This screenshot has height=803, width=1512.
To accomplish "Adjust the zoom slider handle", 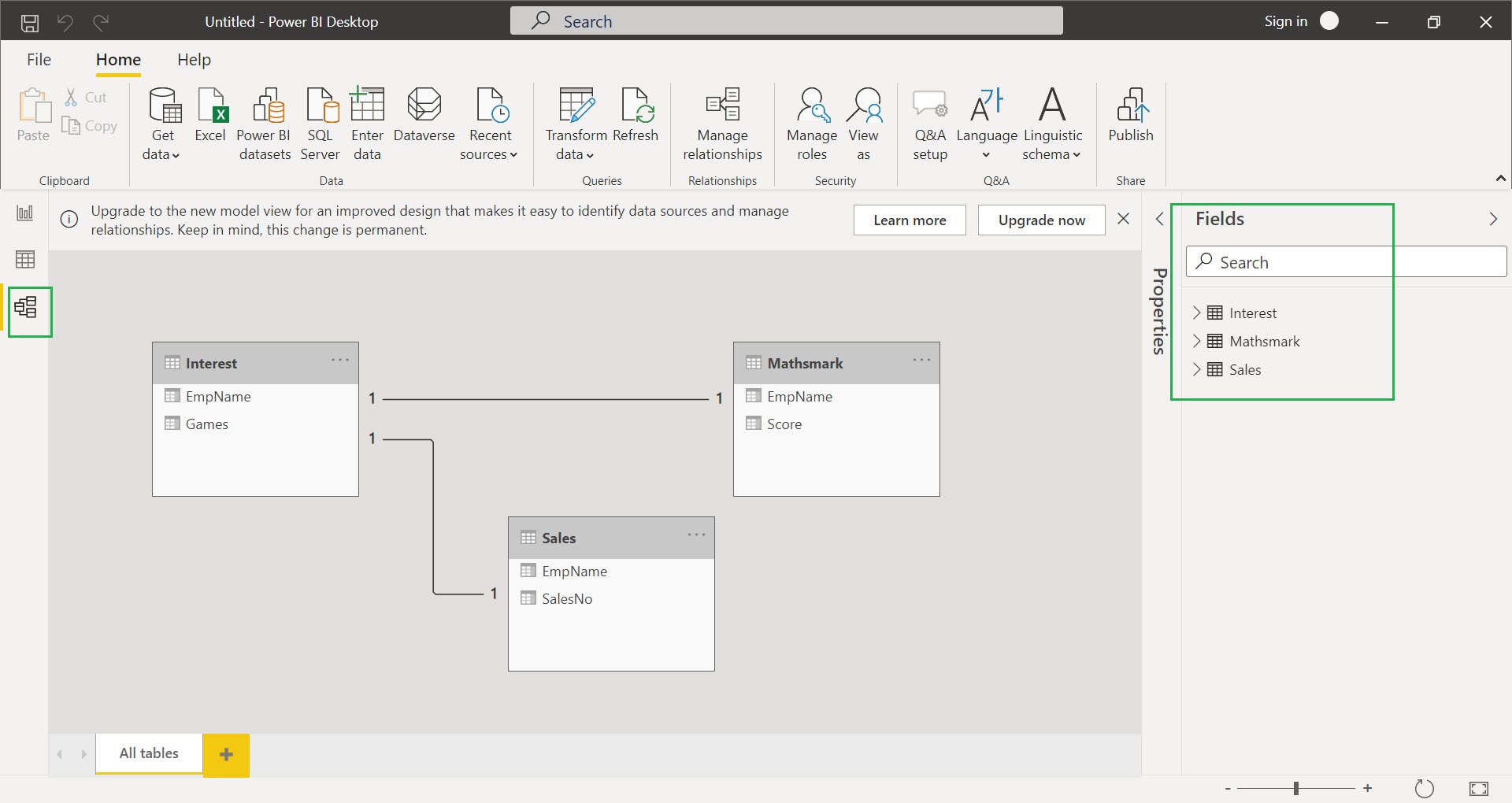I will point(1295,788).
